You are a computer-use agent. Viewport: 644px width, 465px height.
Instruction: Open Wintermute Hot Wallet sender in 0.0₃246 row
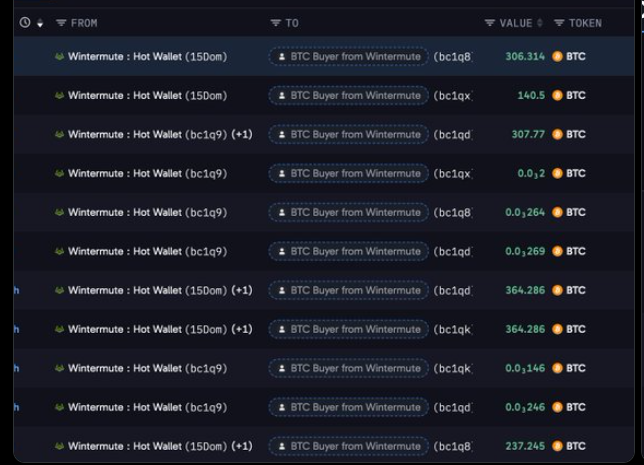coord(147,407)
